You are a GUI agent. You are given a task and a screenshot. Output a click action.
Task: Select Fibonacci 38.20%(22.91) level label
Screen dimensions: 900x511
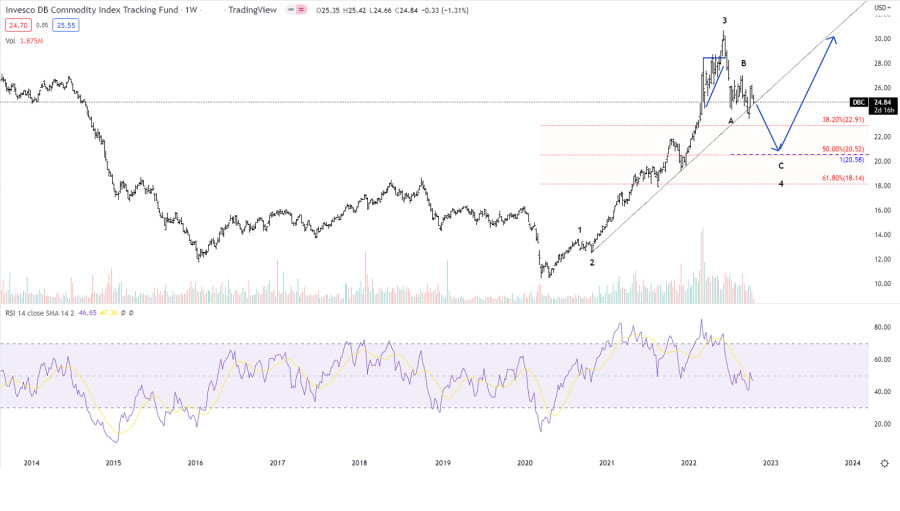coord(843,119)
